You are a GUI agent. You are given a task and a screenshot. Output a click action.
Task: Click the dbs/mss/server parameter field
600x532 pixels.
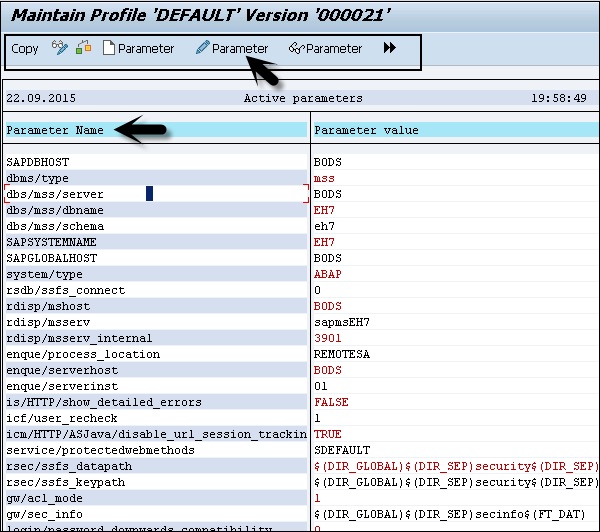coord(55,194)
